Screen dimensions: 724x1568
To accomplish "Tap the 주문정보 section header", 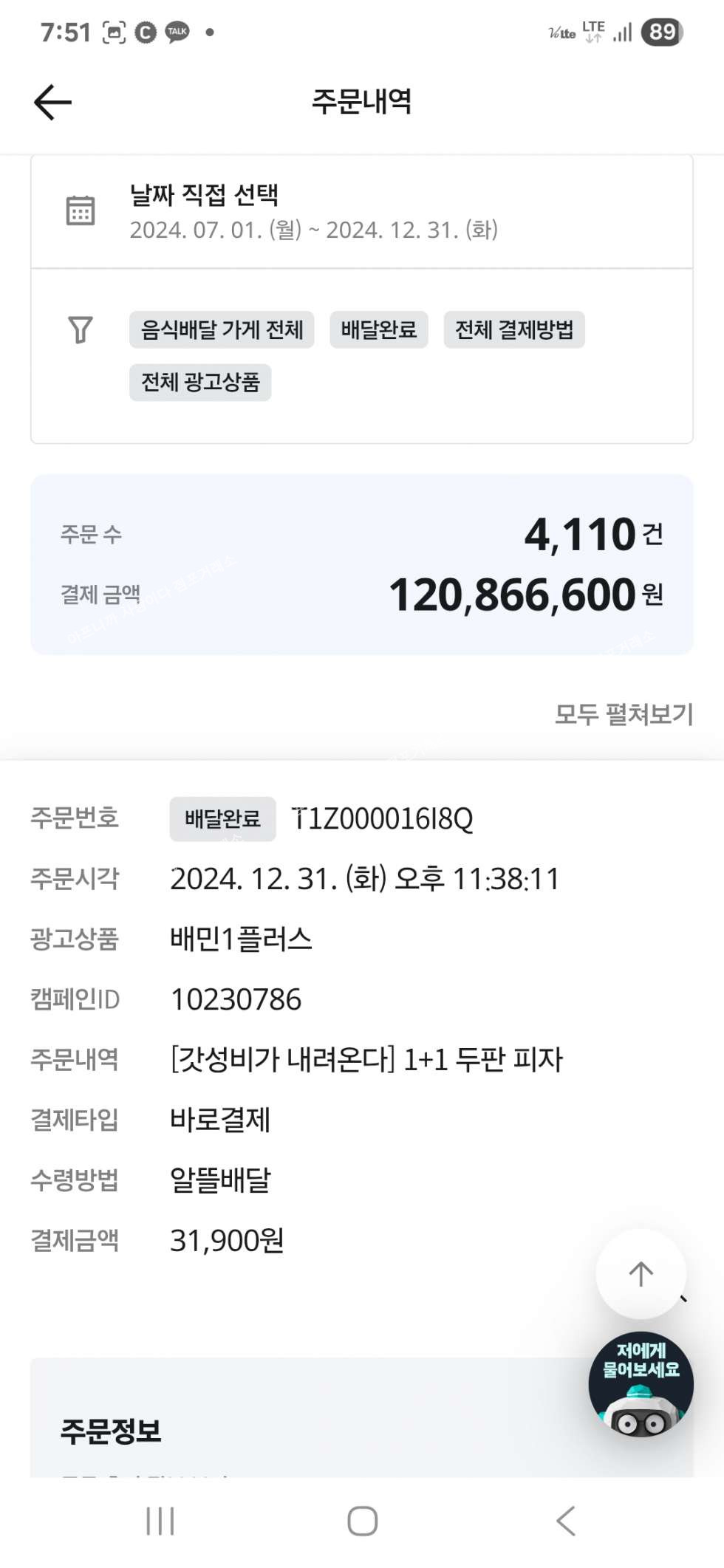I will [x=111, y=1431].
